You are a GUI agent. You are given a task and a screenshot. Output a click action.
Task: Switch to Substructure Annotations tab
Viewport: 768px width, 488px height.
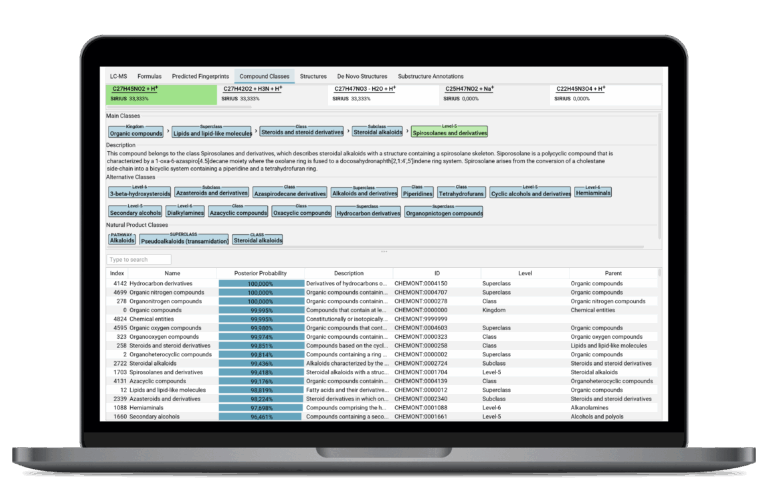431,76
